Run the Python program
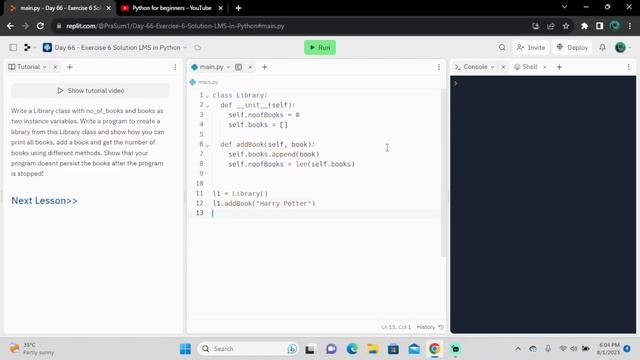 pyautogui.click(x=320, y=47)
